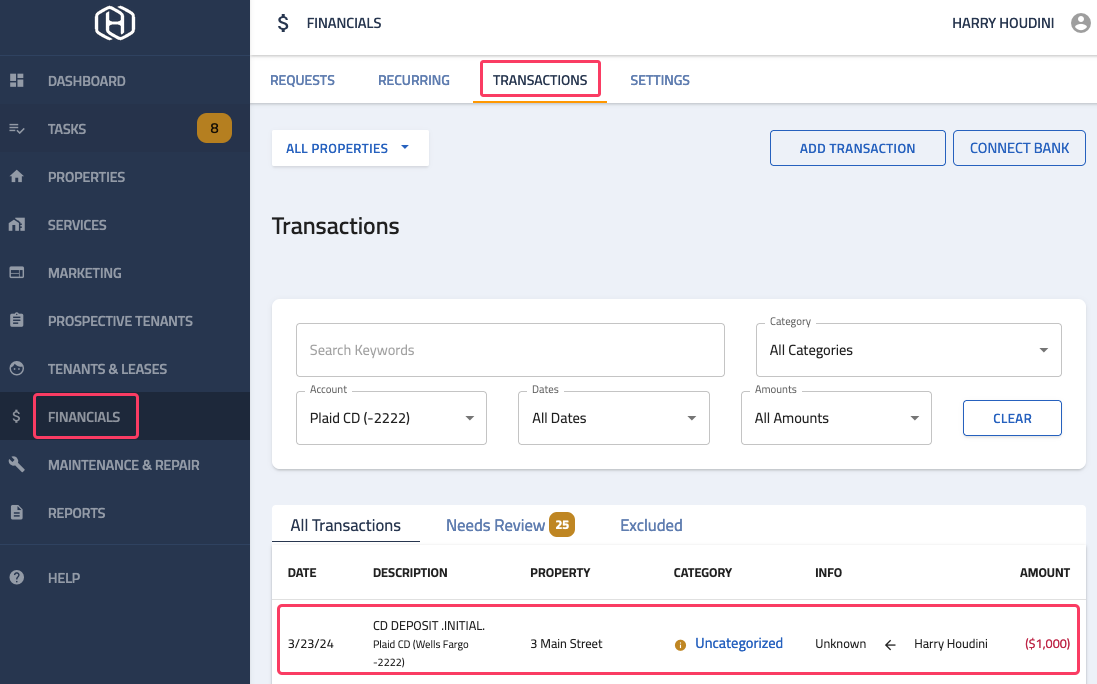
Task: Click the Services sidebar icon
Action: coord(16,224)
